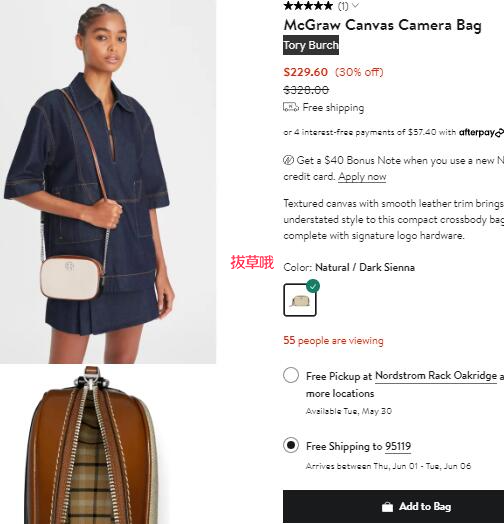Open the Apply now link
This screenshot has width=504, height=524.
pyautogui.click(x=362, y=176)
